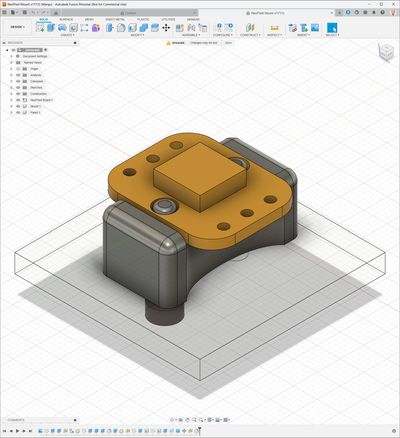Click the Undo arrow
The width and height of the screenshot is (400, 438).
click(33, 12)
